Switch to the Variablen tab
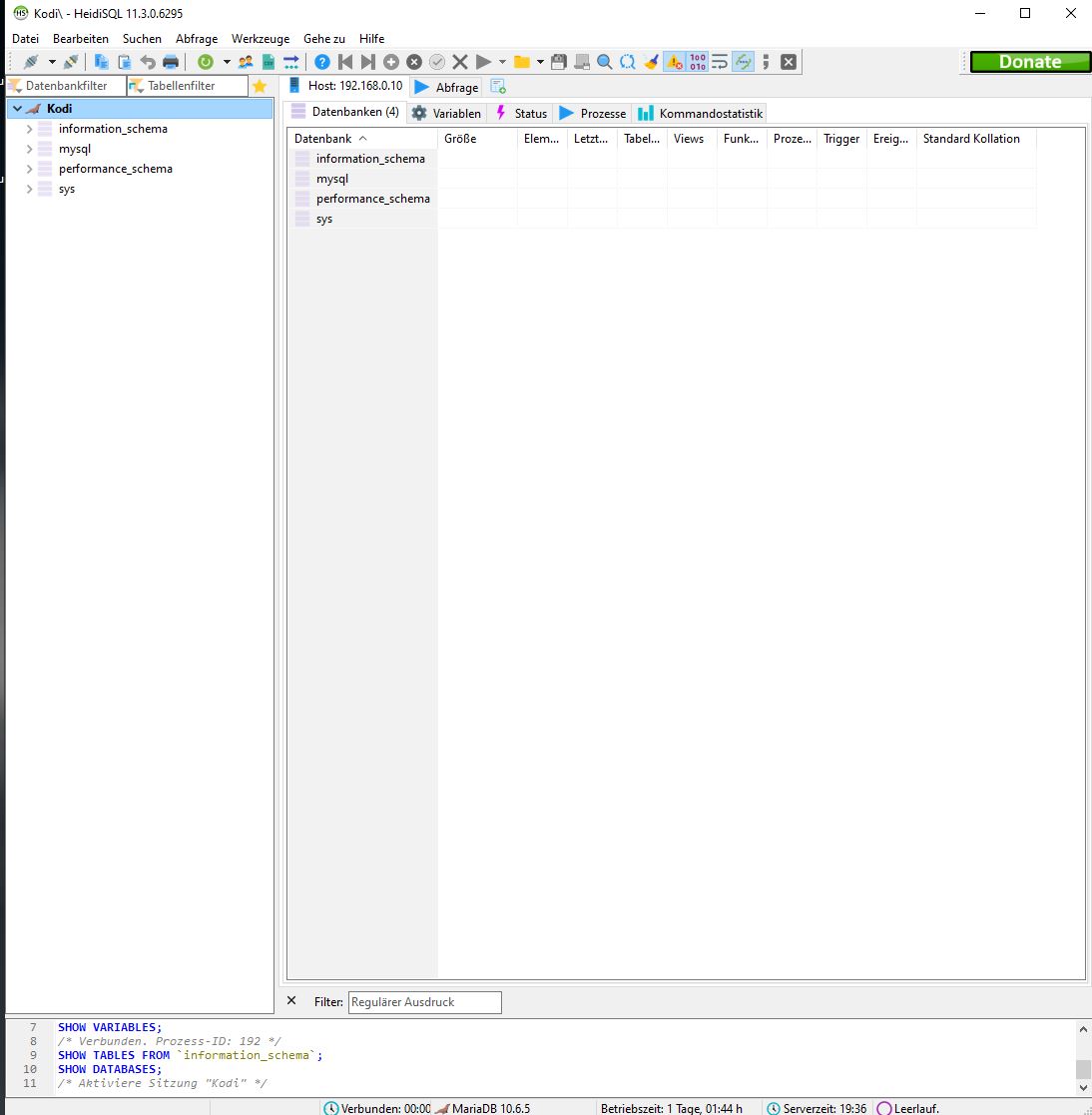This screenshot has width=1092, height=1115. click(446, 113)
